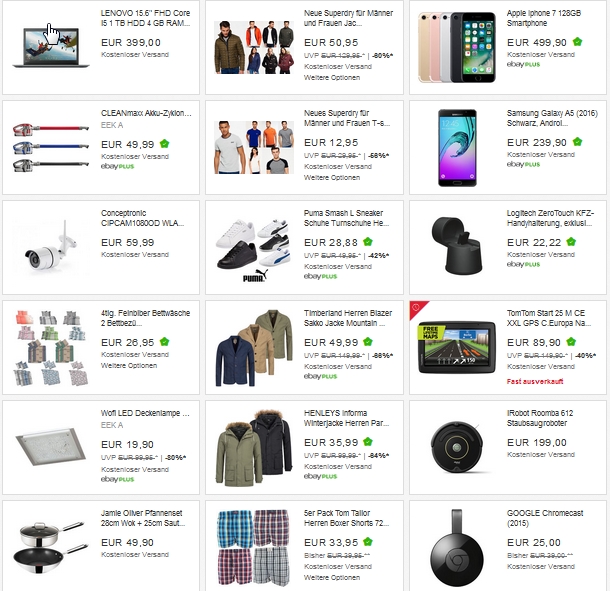Open the iRobot Roomba 612 listing title
This screenshot has height=591, width=610.
pos(540,418)
